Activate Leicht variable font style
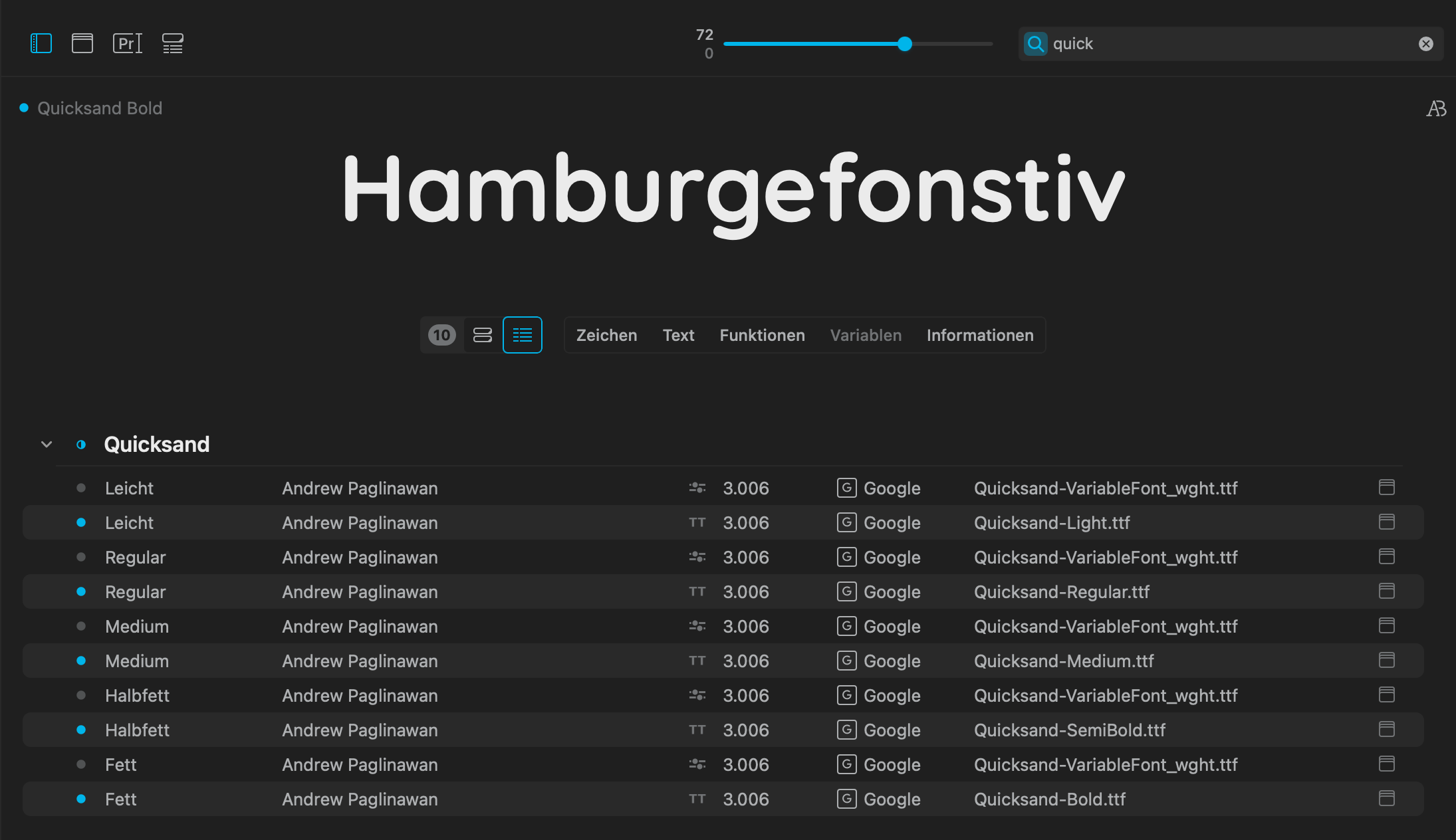Image resolution: width=1456 pixels, height=840 pixels. (x=81, y=488)
